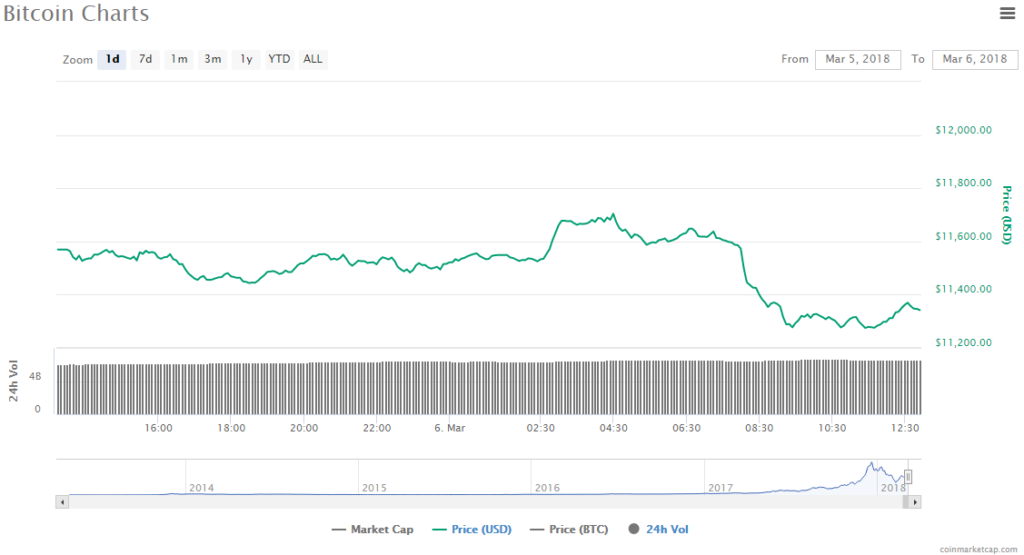Image resolution: width=1024 pixels, height=555 pixels.
Task: Click the navigator range handle near 2018
Action: pos(908,476)
